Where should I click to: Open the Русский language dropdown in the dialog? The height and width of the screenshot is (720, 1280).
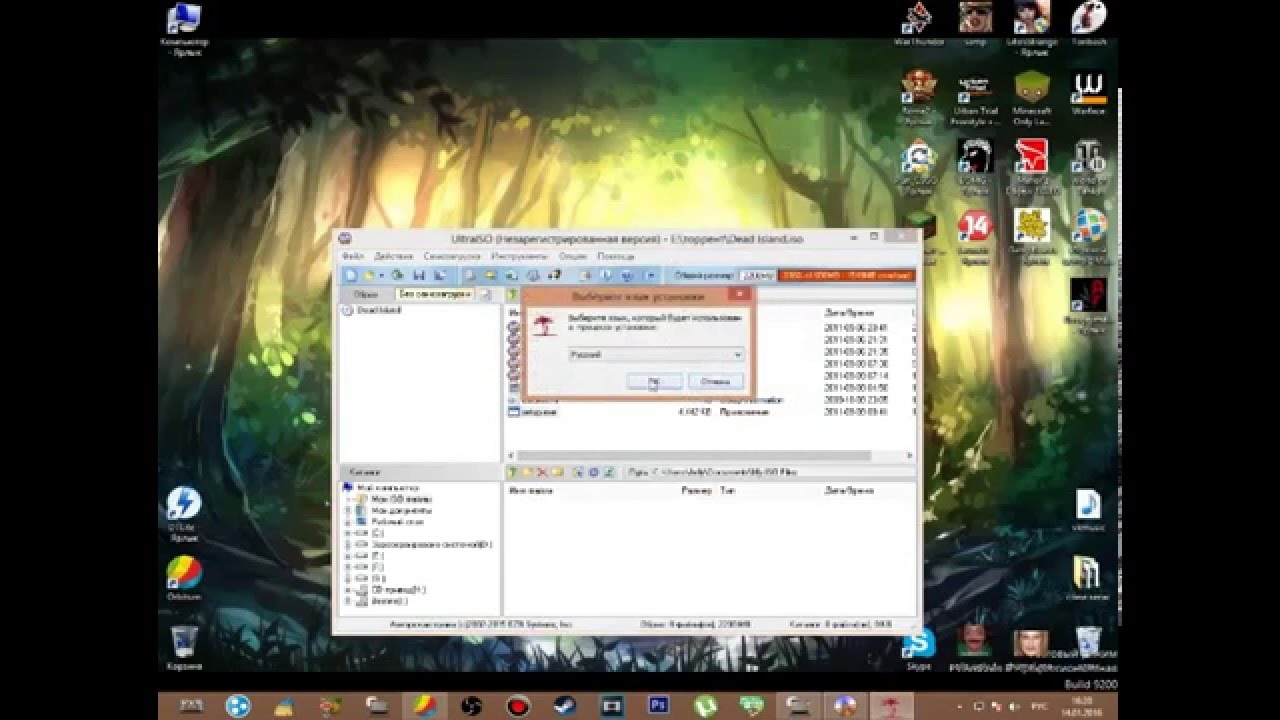(656, 354)
